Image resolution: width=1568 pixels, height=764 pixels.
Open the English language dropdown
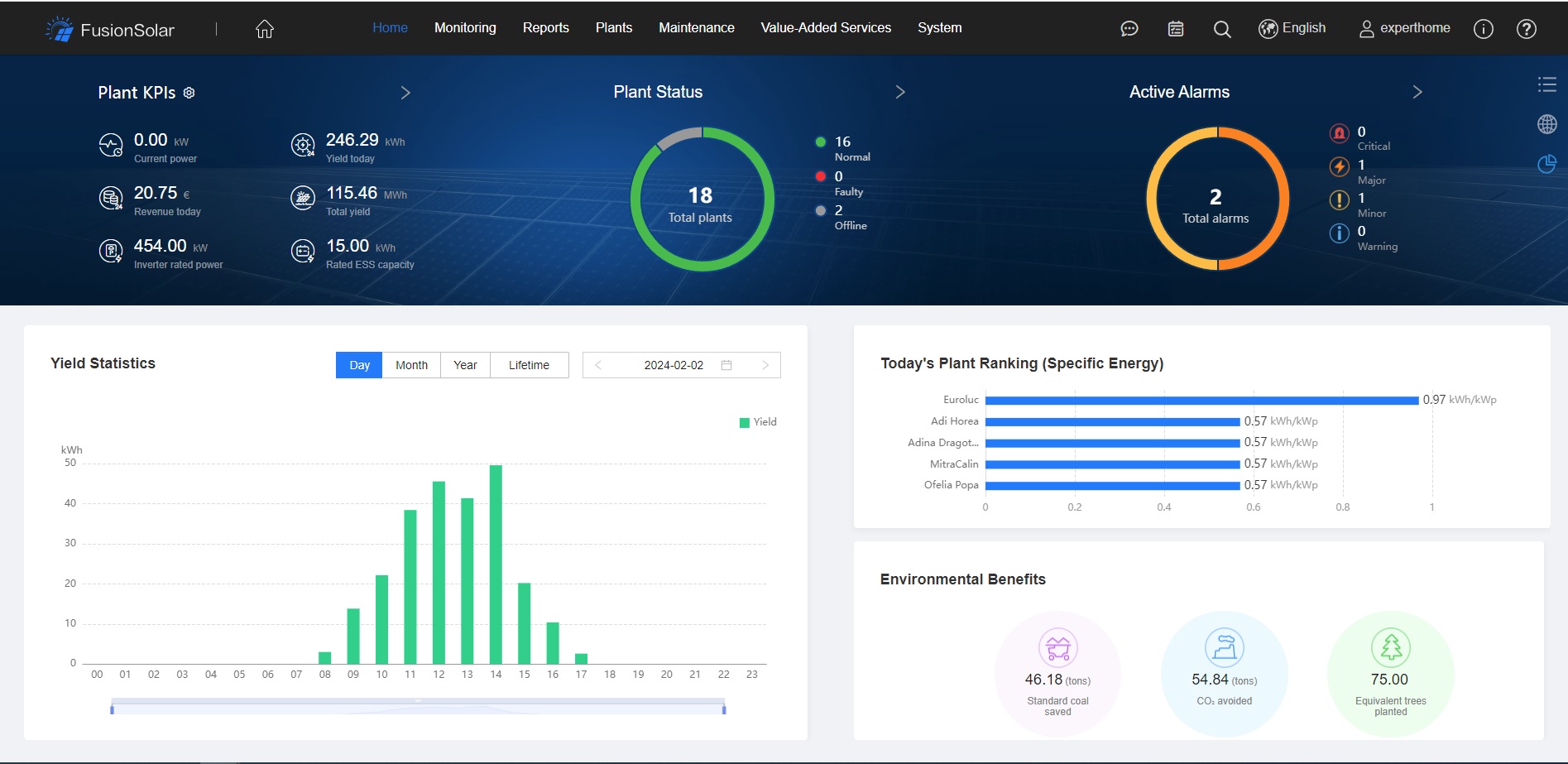click(x=1292, y=28)
